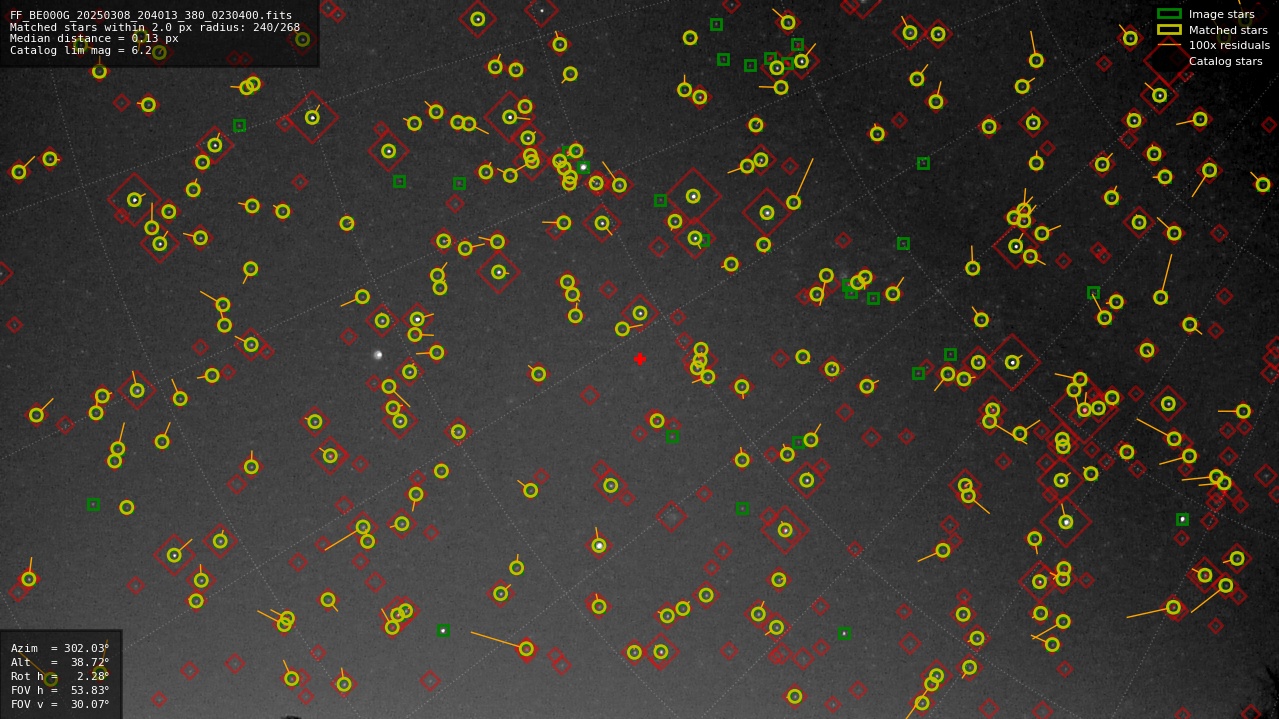Click the 'FOV h = 53.83°' value

tap(60, 690)
